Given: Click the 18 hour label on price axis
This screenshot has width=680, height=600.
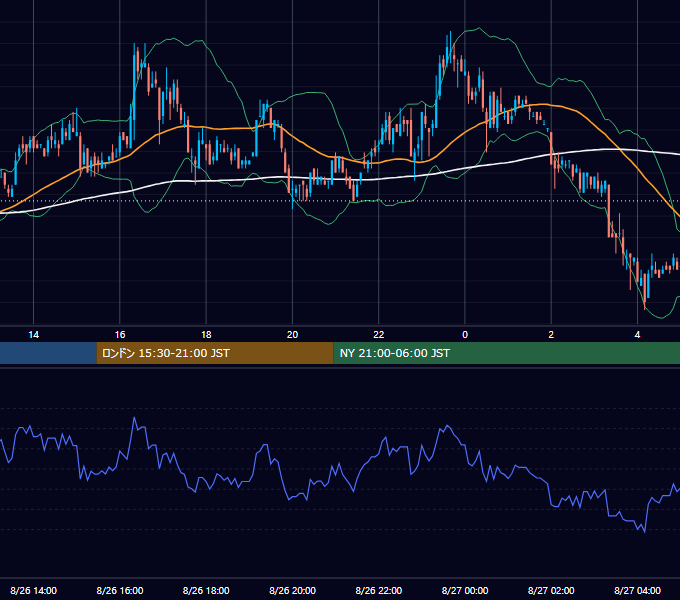Looking at the screenshot, I should pos(206,335).
